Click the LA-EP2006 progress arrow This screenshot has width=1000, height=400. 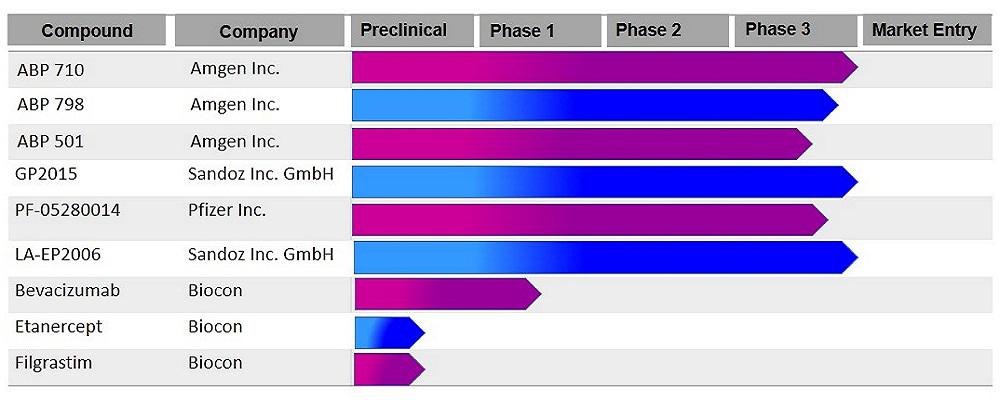[x=606, y=258]
